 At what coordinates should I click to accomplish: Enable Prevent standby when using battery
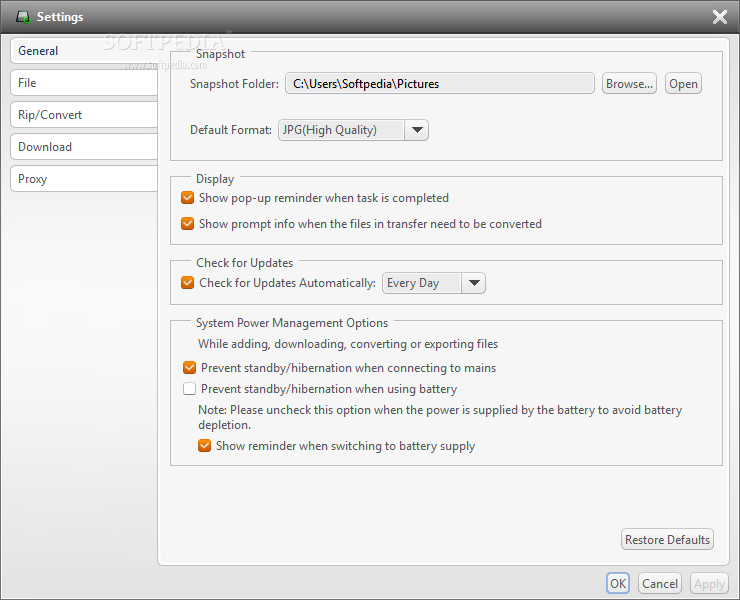pyautogui.click(x=189, y=389)
